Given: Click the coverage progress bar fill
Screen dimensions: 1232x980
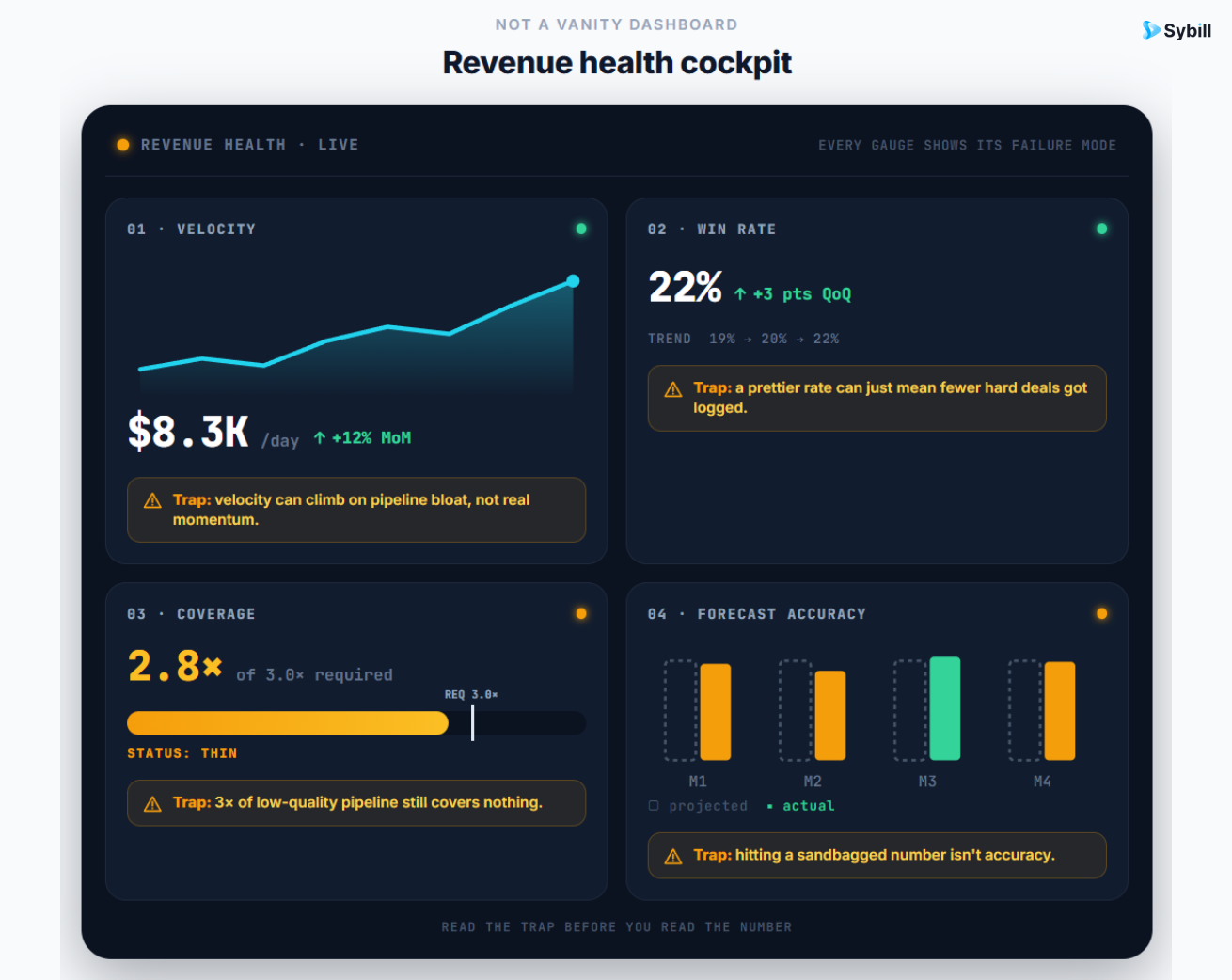Looking at the screenshot, I should coord(288,723).
